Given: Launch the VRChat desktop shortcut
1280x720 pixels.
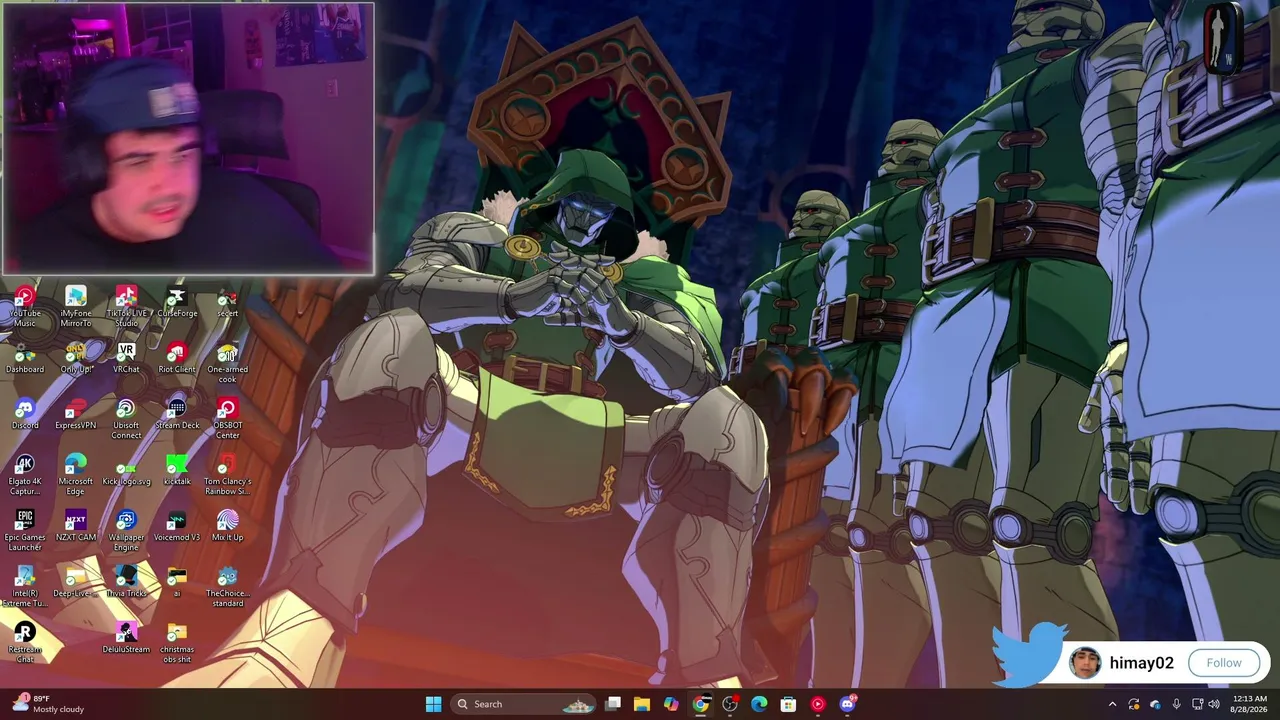Looking at the screenshot, I should click(x=126, y=357).
